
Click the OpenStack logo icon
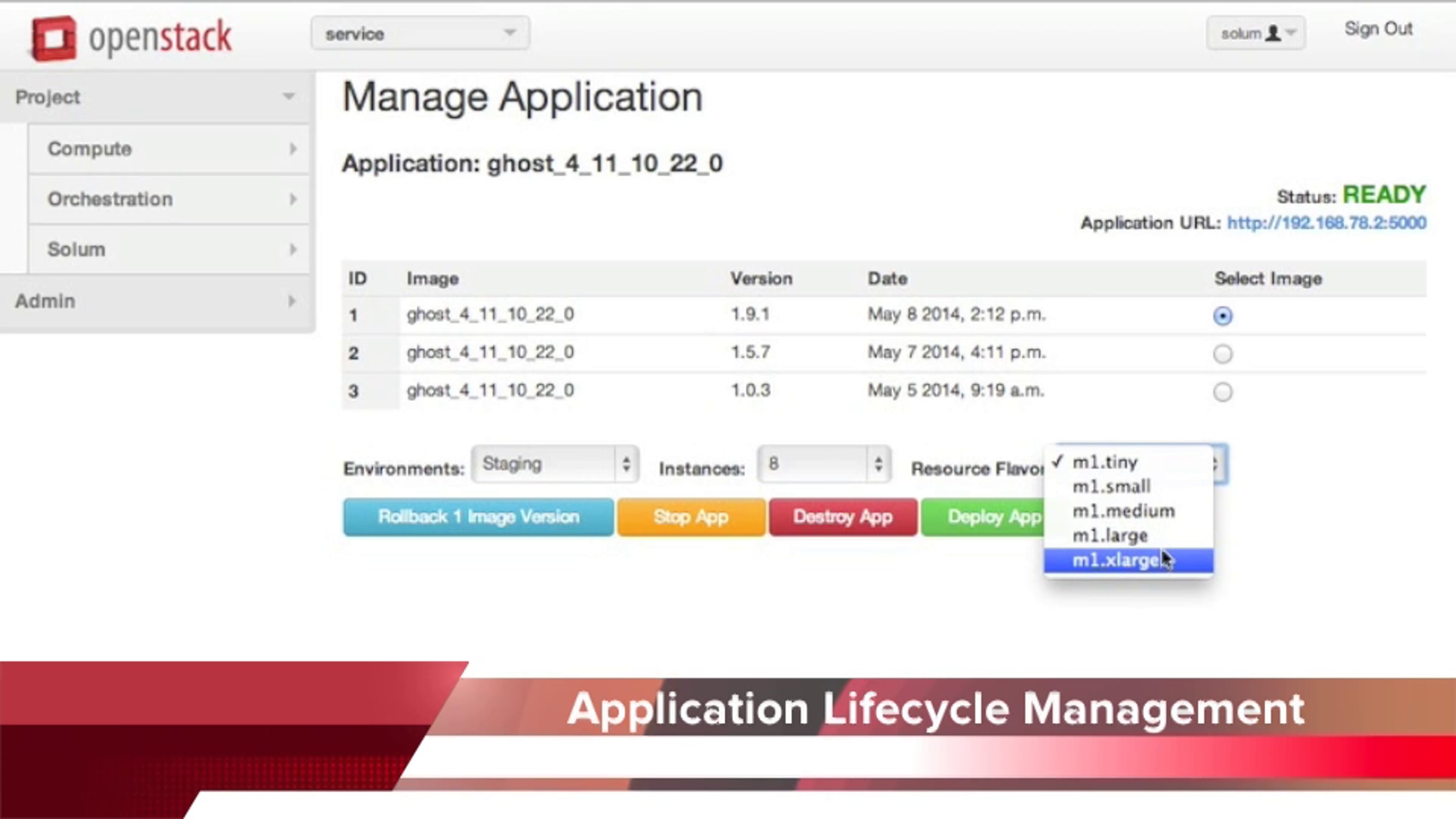[x=53, y=38]
